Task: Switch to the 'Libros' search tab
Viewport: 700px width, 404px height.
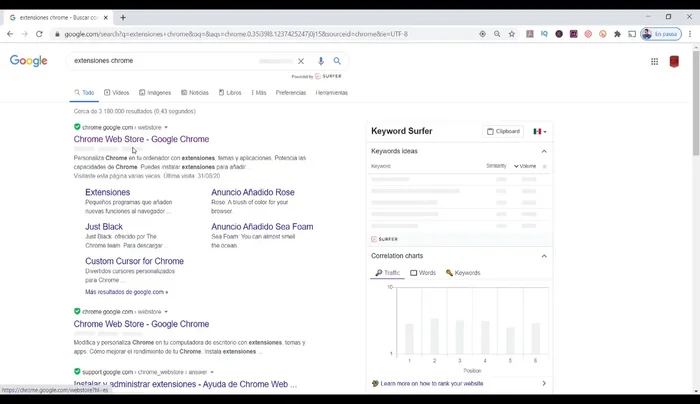Action: tap(230, 93)
